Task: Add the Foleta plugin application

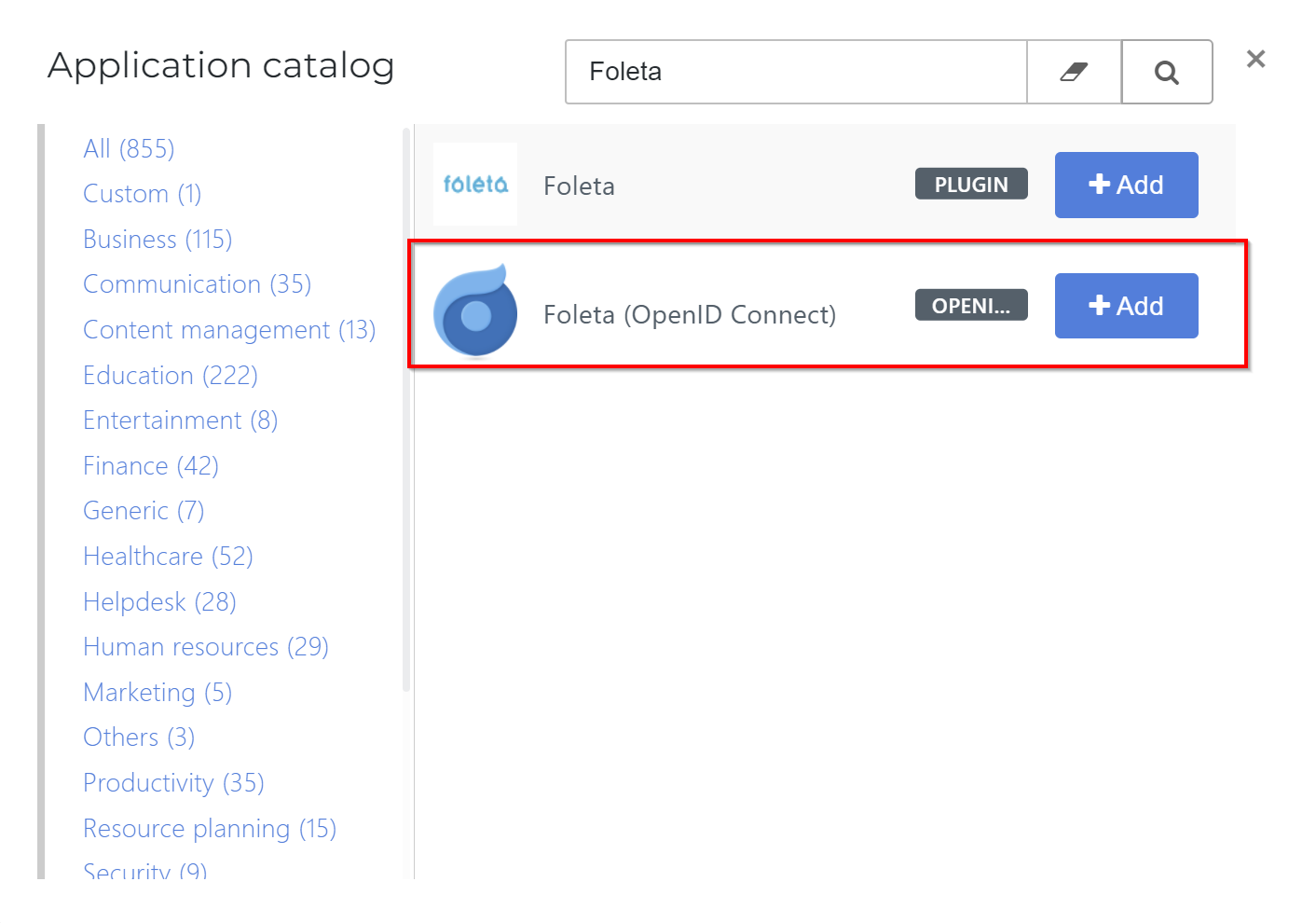Action: 1126,185
